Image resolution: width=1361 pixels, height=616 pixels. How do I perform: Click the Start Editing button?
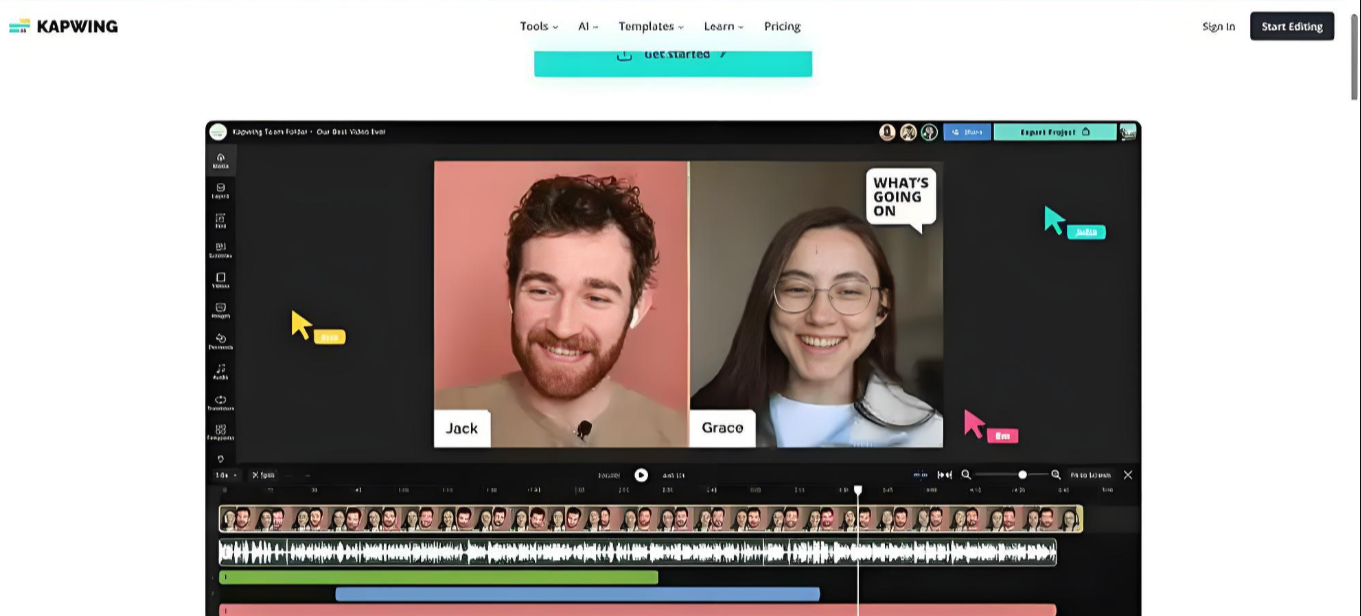(1292, 27)
